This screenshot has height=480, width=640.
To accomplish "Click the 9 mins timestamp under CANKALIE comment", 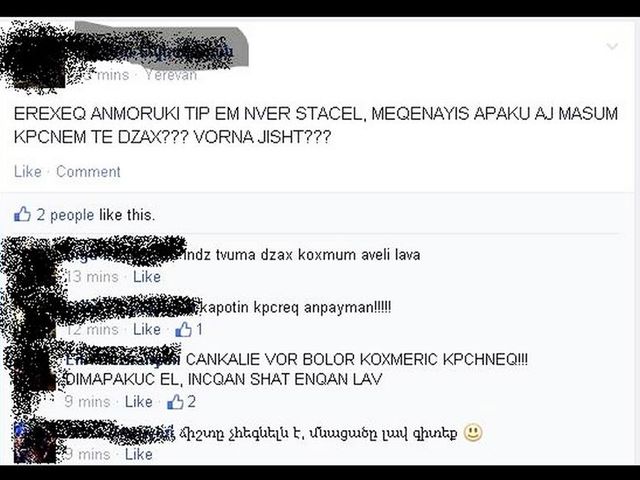I will 87,402.
